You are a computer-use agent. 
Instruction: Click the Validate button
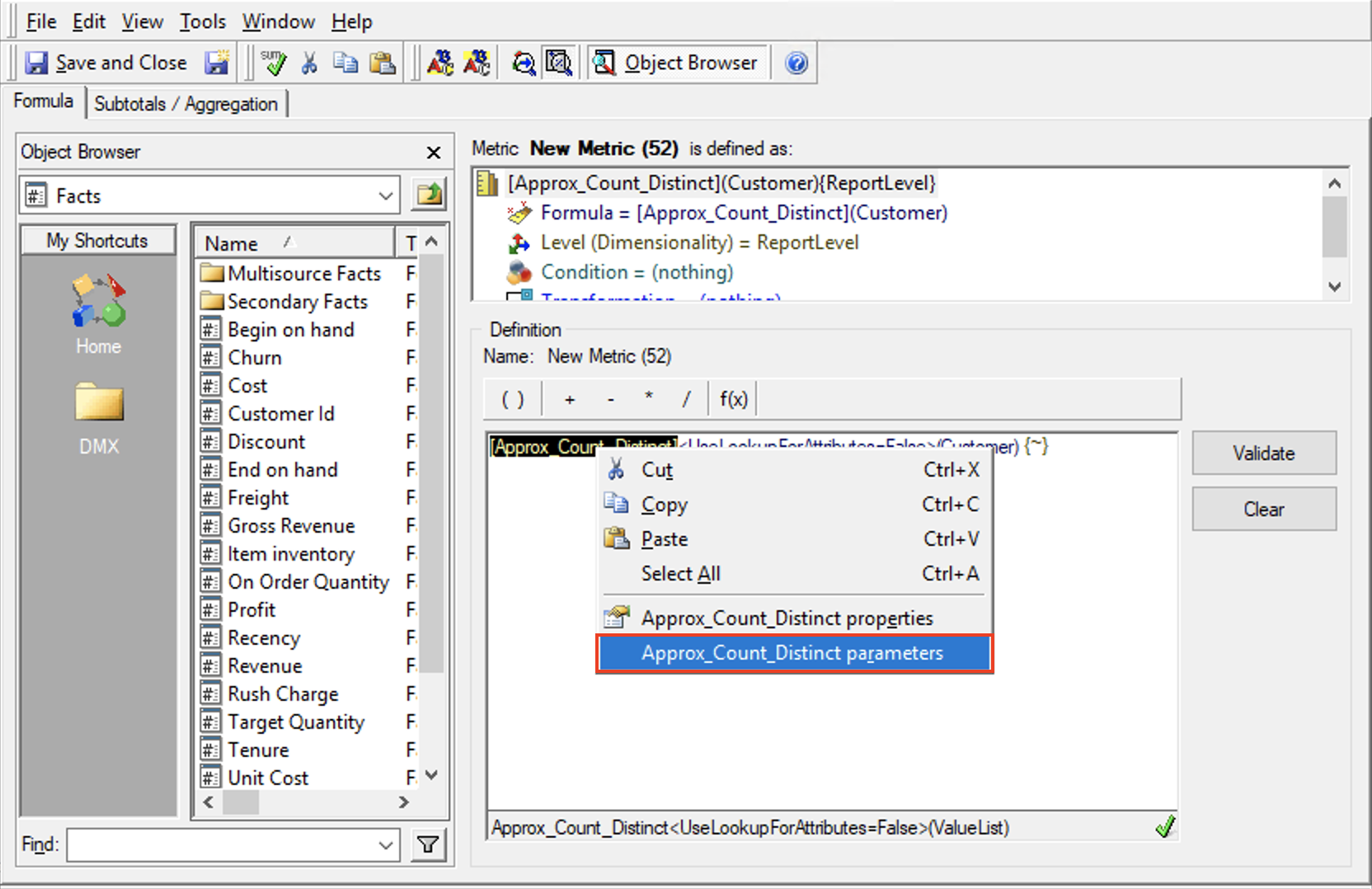tap(1263, 453)
